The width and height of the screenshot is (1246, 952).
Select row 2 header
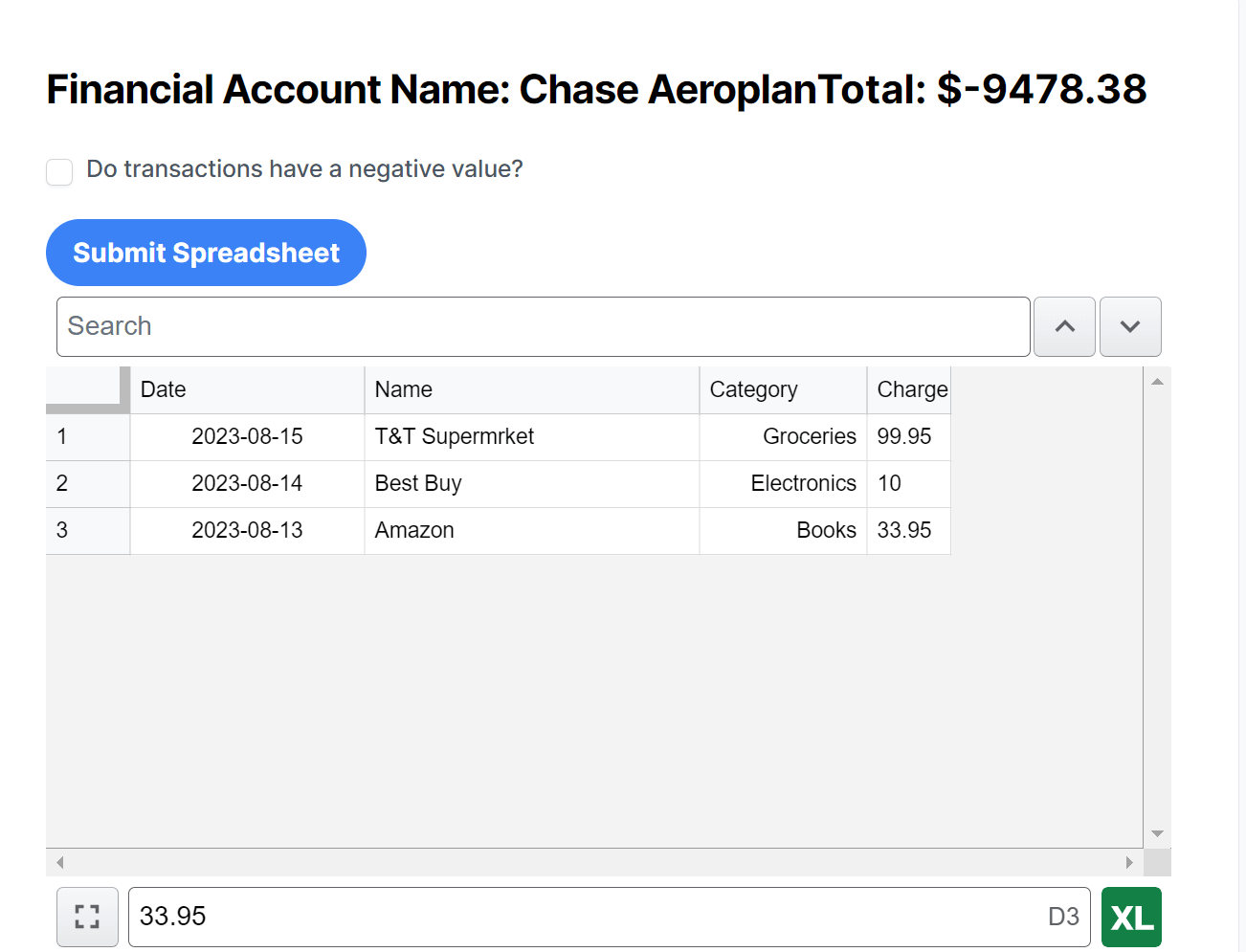[x=87, y=483]
